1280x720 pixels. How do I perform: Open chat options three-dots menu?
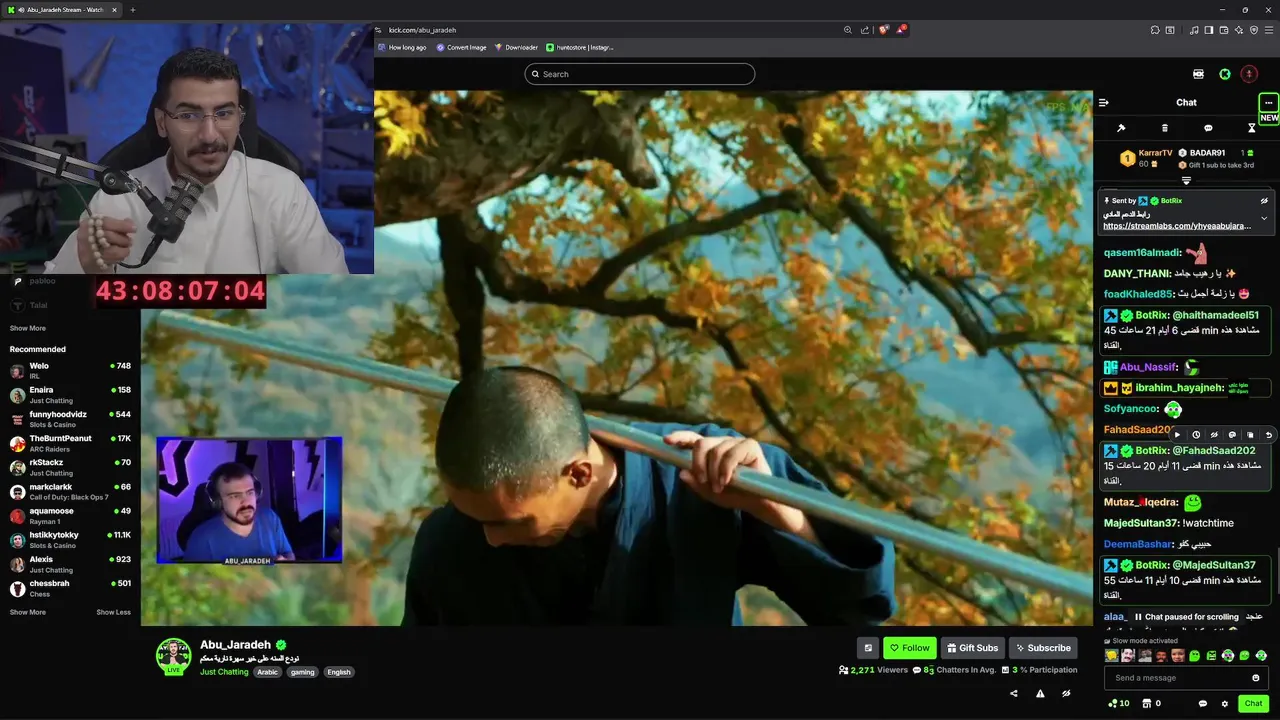tap(1268, 102)
